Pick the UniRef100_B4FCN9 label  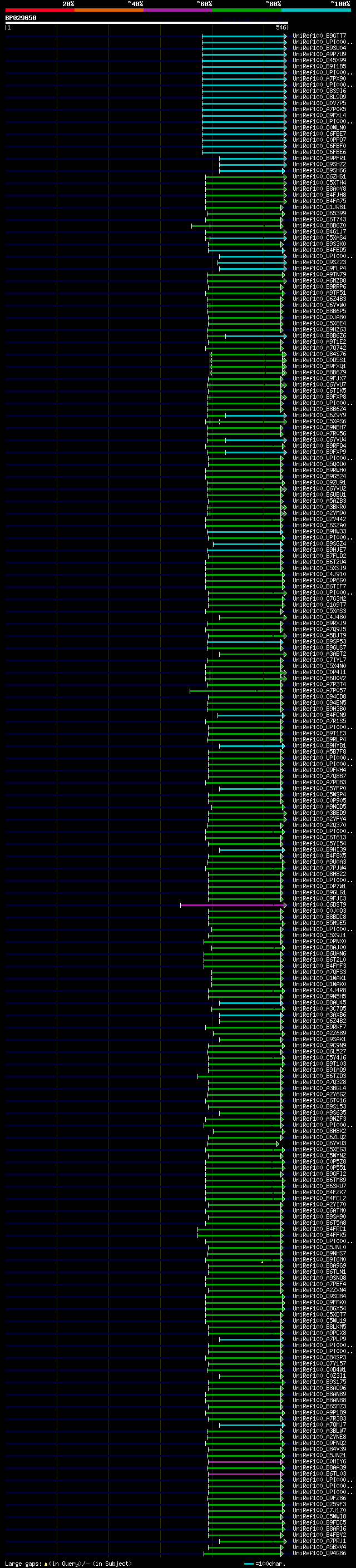click(319, 715)
